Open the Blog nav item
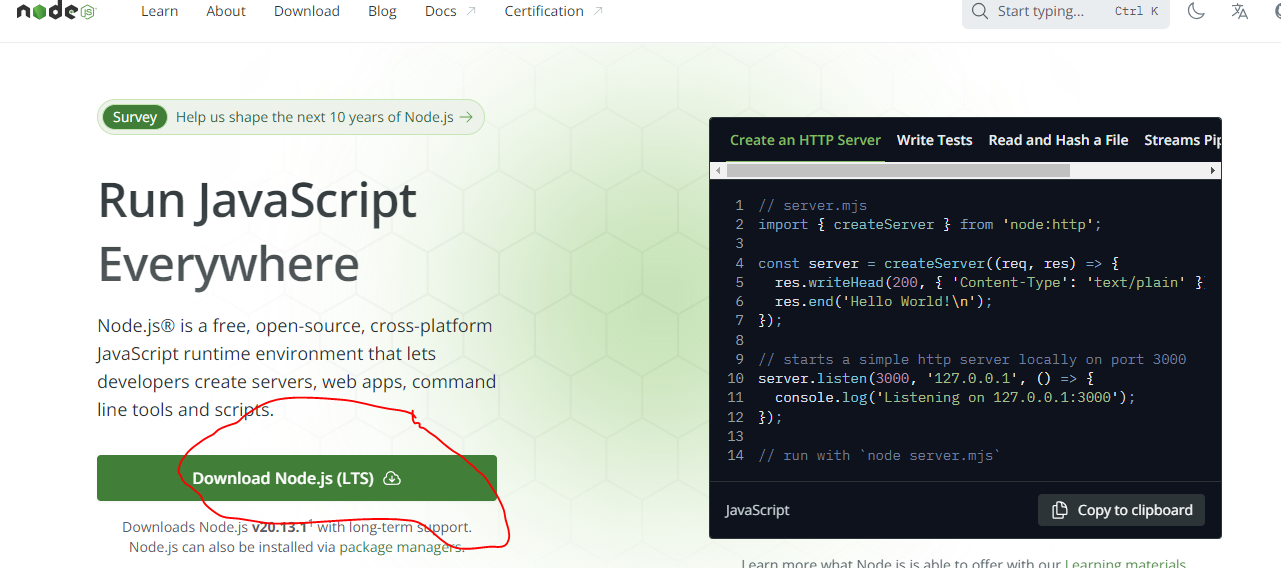The image size is (1281, 568). pyautogui.click(x=382, y=11)
